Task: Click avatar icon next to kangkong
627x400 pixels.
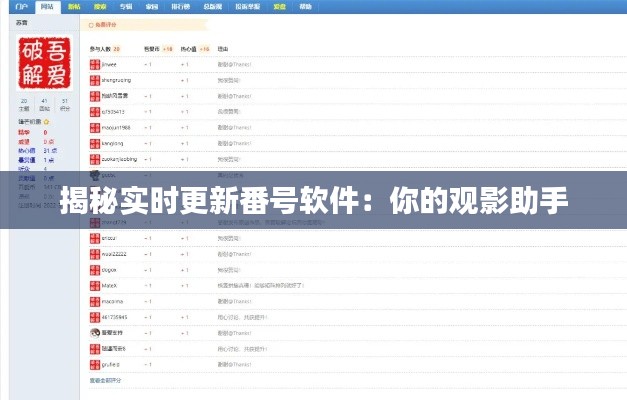Action: [95, 144]
